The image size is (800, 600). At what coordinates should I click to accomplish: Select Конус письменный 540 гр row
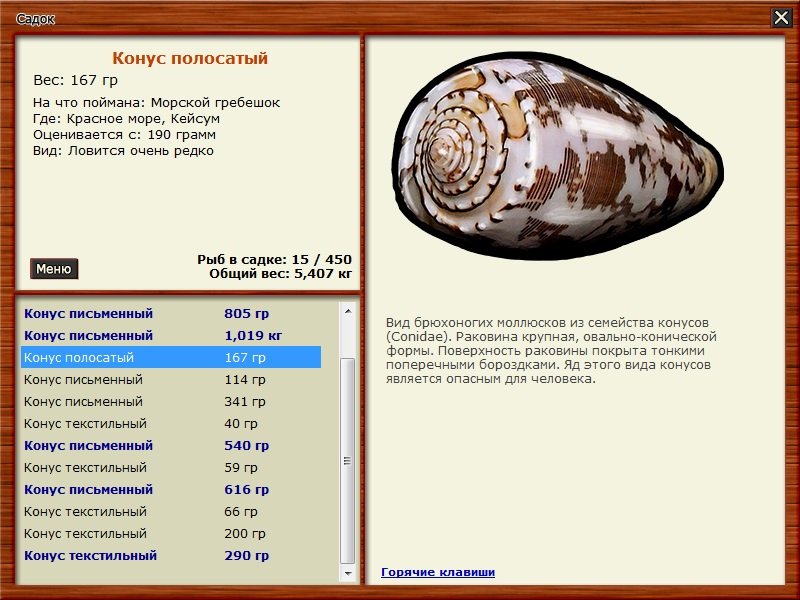coord(171,445)
